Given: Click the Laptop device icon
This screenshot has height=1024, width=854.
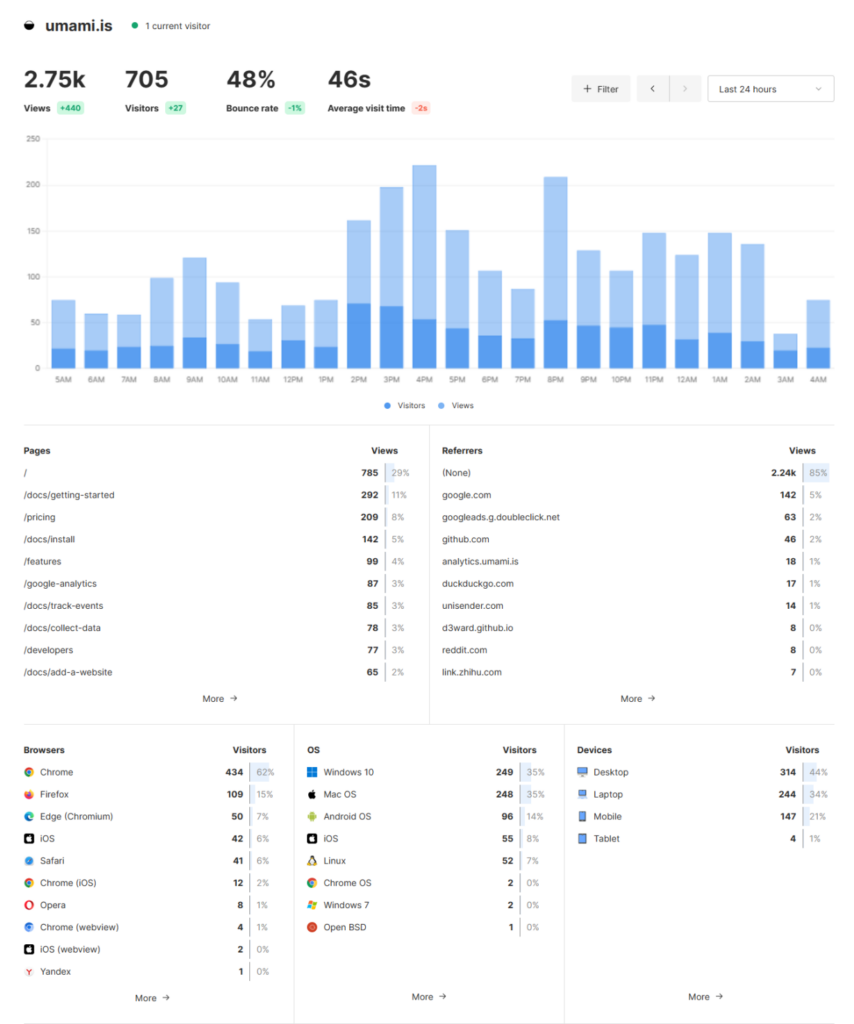Looking at the screenshot, I should click(582, 794).
